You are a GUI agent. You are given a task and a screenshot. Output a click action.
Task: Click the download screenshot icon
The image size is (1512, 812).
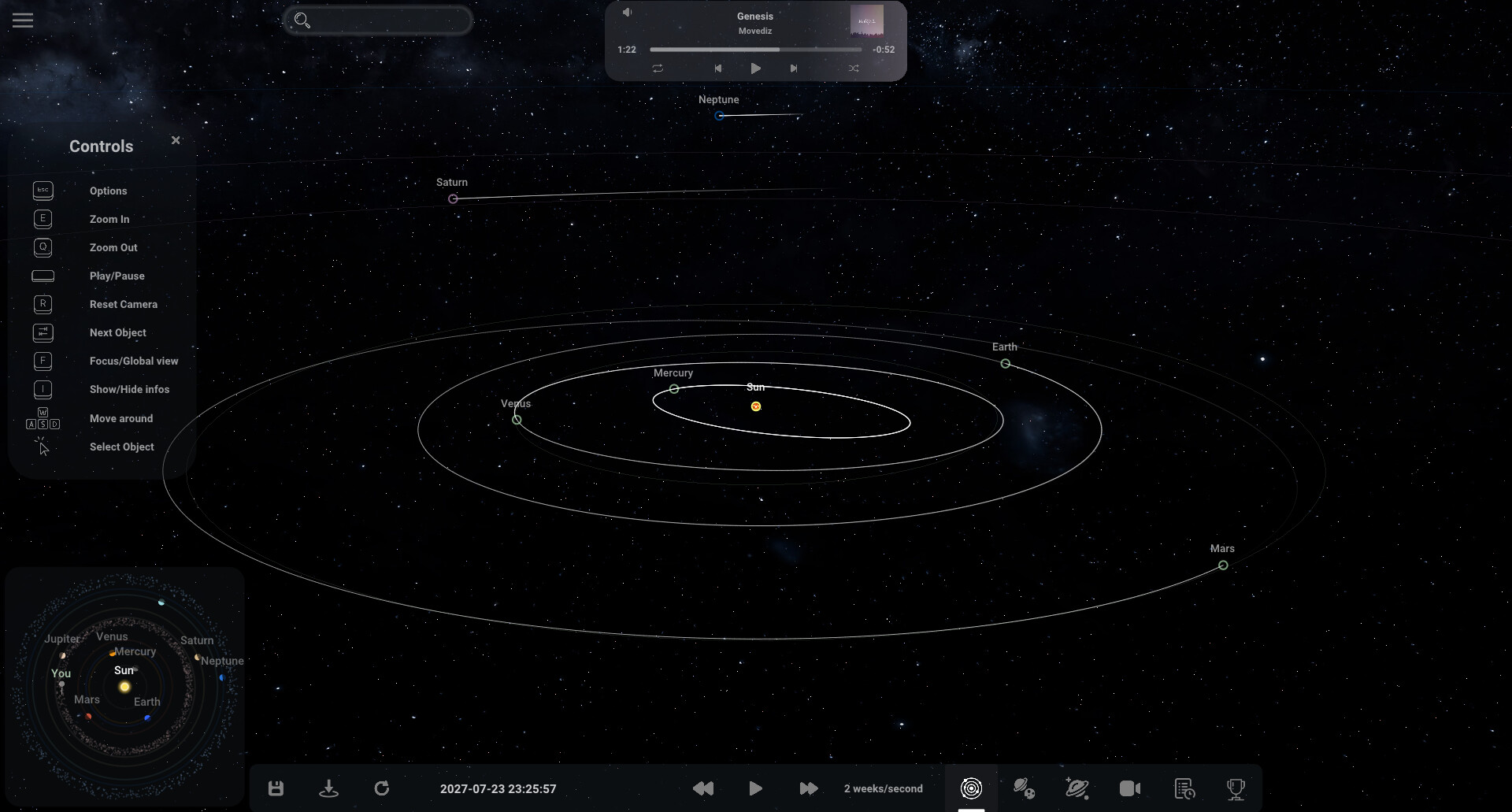(x=328, y=788)
